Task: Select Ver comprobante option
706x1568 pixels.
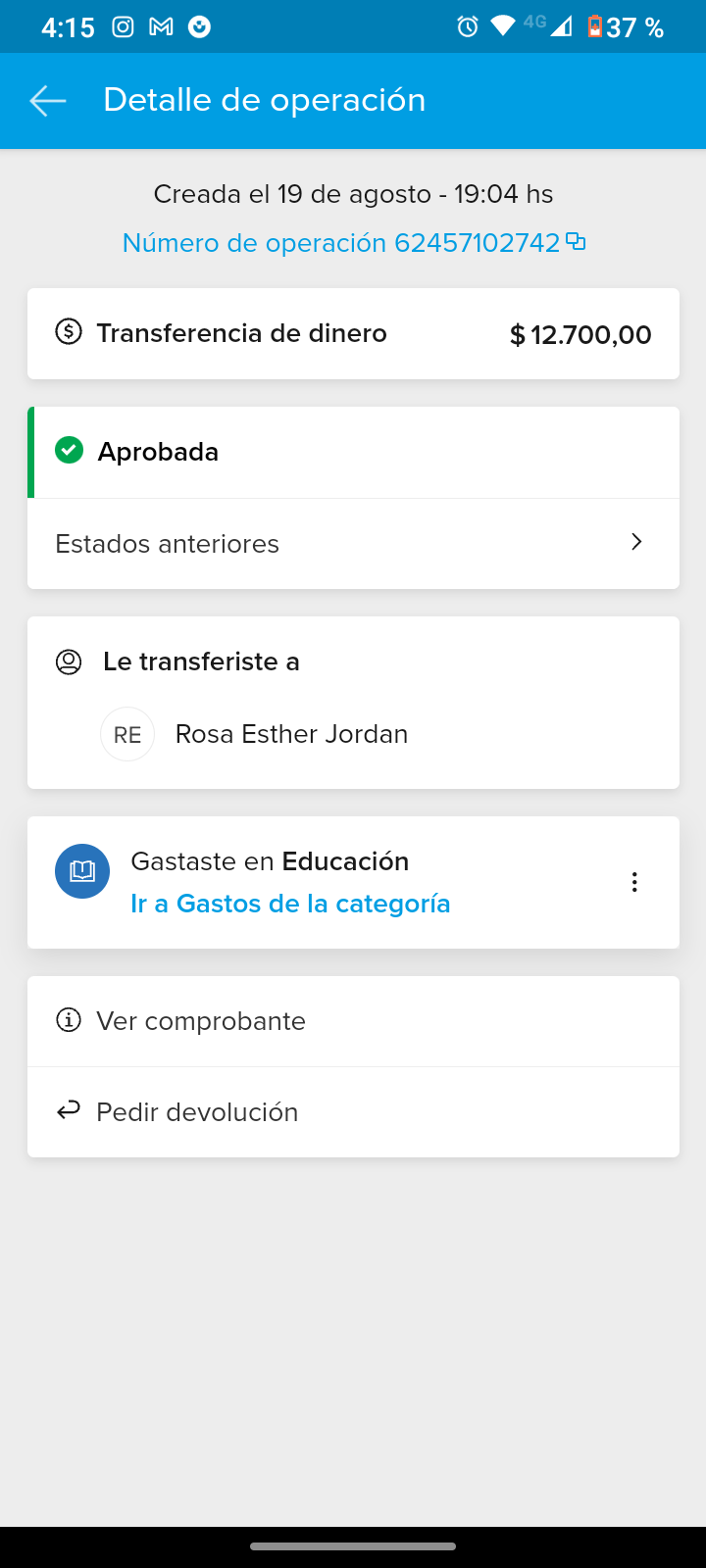Action: coord(201,1021)
